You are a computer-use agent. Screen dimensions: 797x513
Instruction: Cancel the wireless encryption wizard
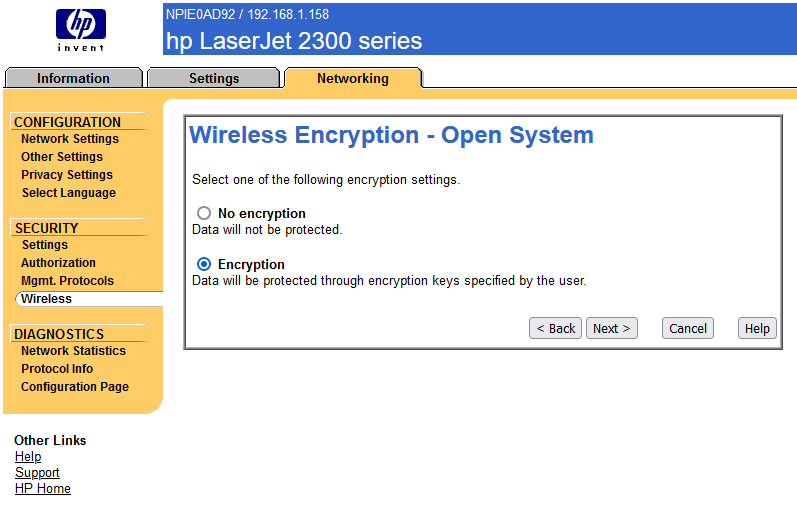tap(688, 328)
